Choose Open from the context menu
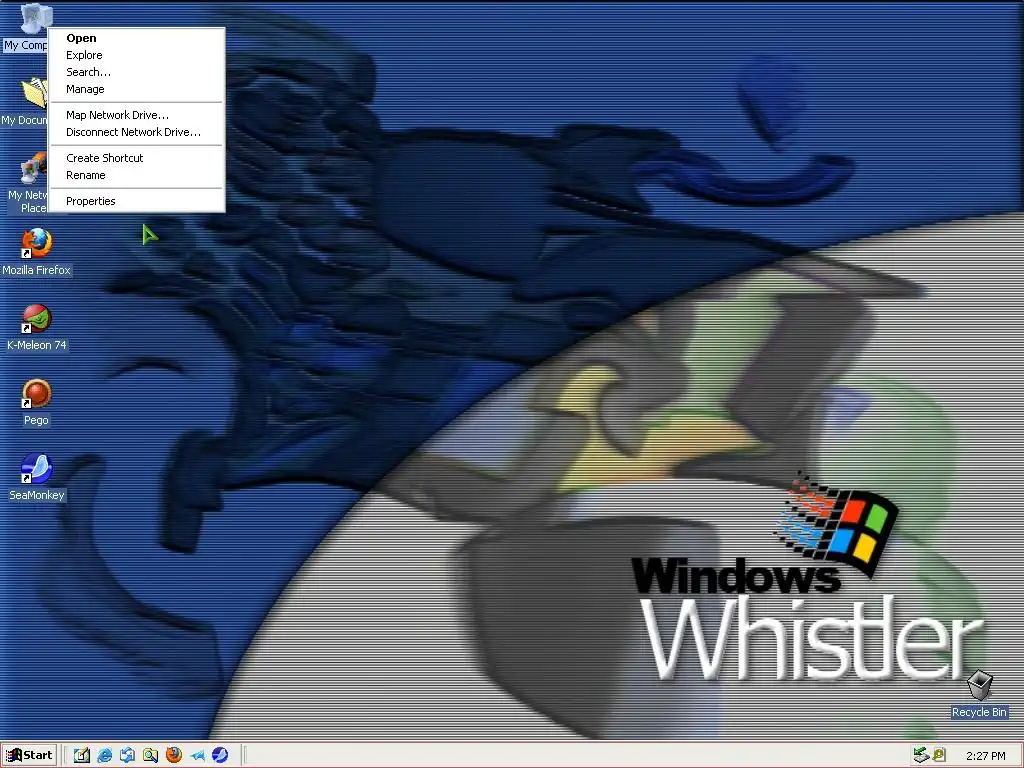This screenshot has width=1024, height=768. point(136,39)
